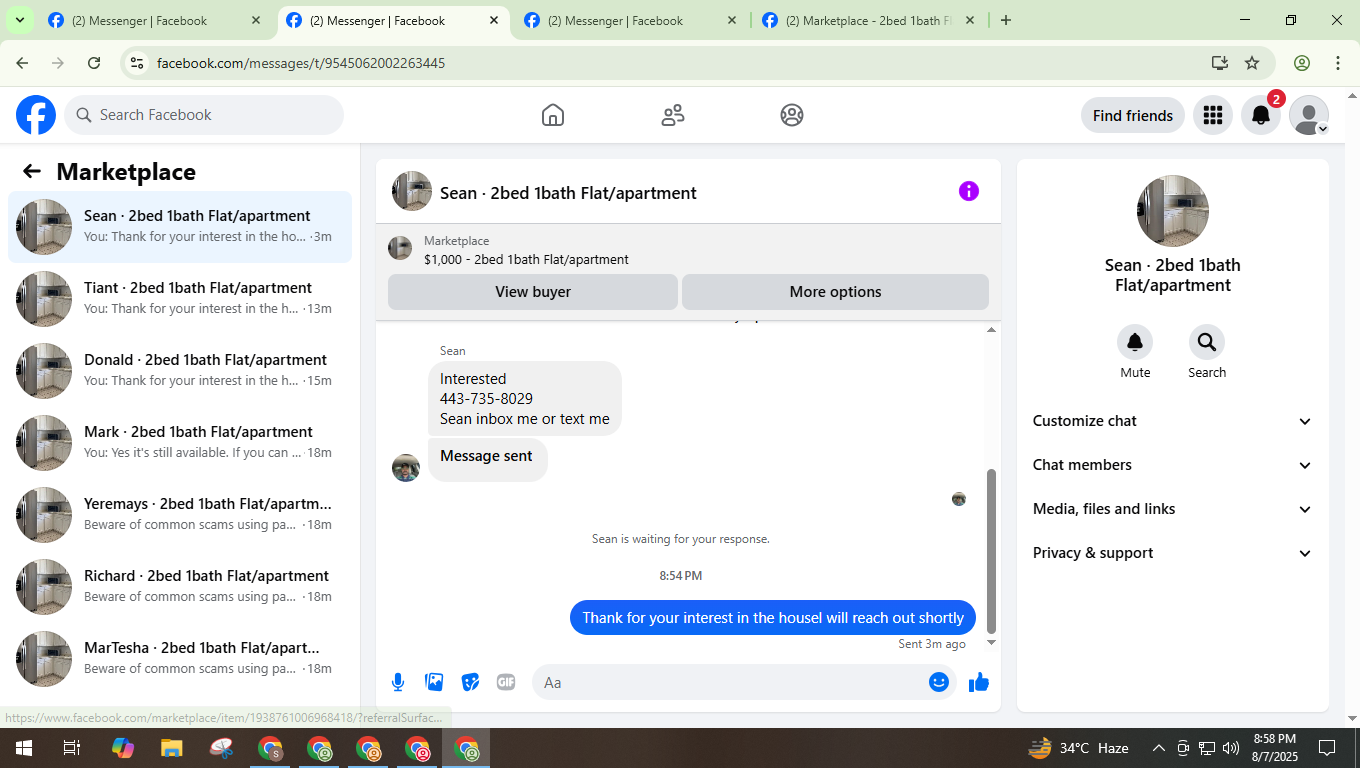Click the browser back arrow
Screen dimensions: 1360x768
click(22, 63)
